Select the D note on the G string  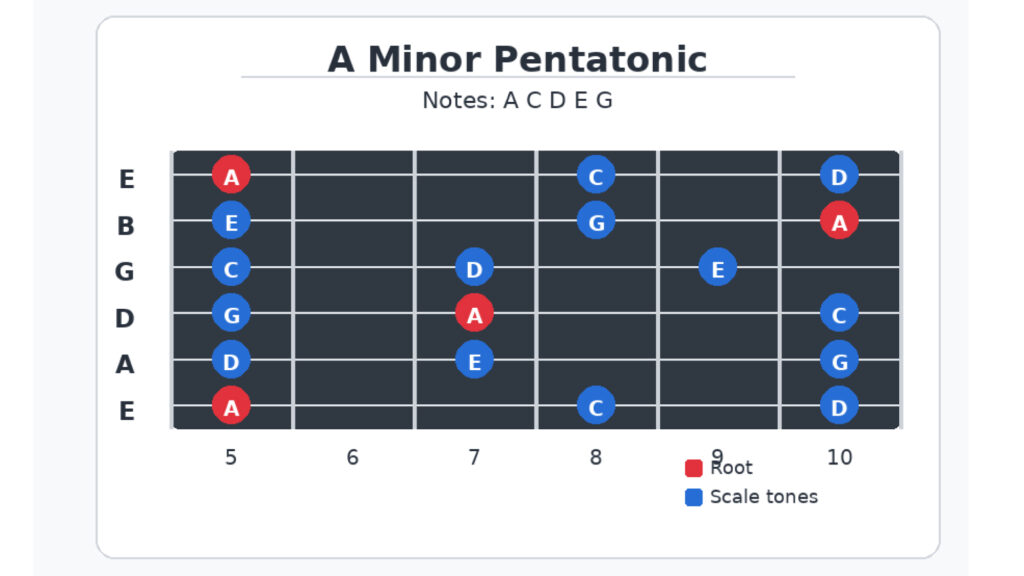point(474,268)
